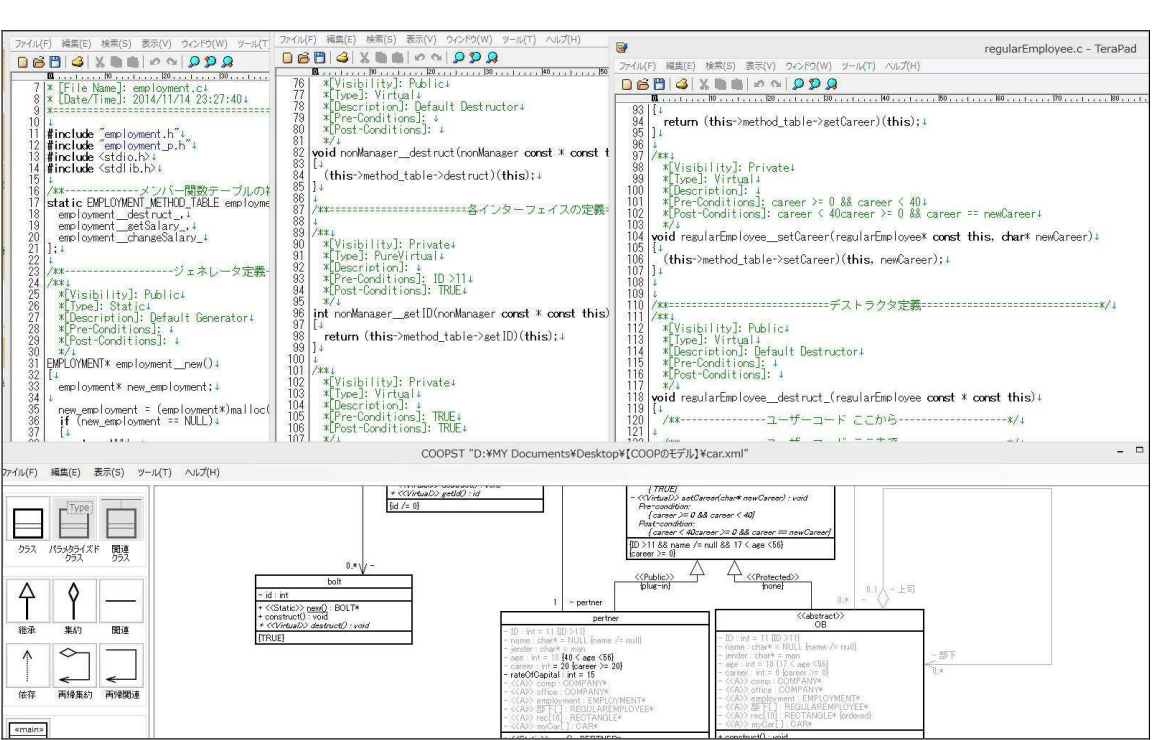
Task: Click Copy icon in regularEmployee.c TeraPad window
Action: (721, 85)
